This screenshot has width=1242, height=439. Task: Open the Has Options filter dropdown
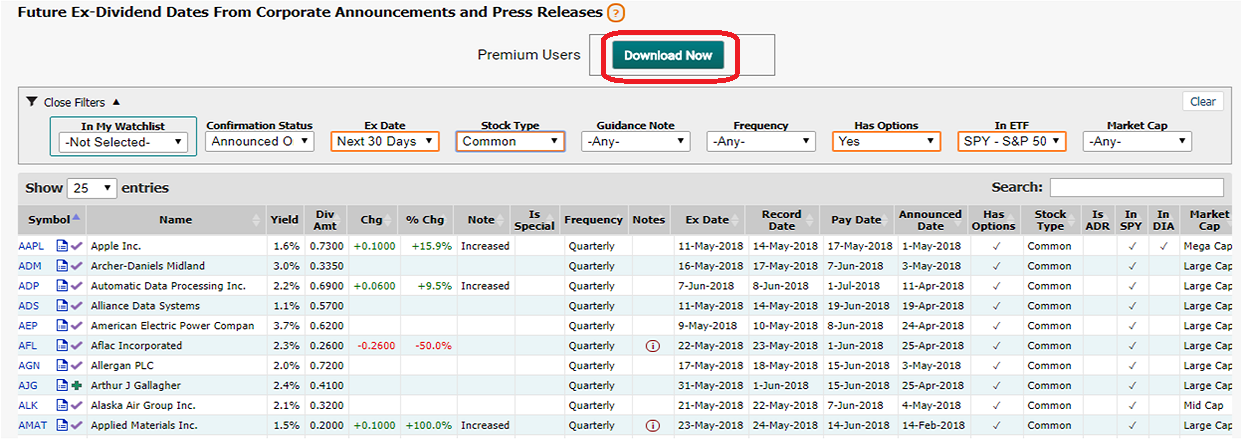(886, 142)
